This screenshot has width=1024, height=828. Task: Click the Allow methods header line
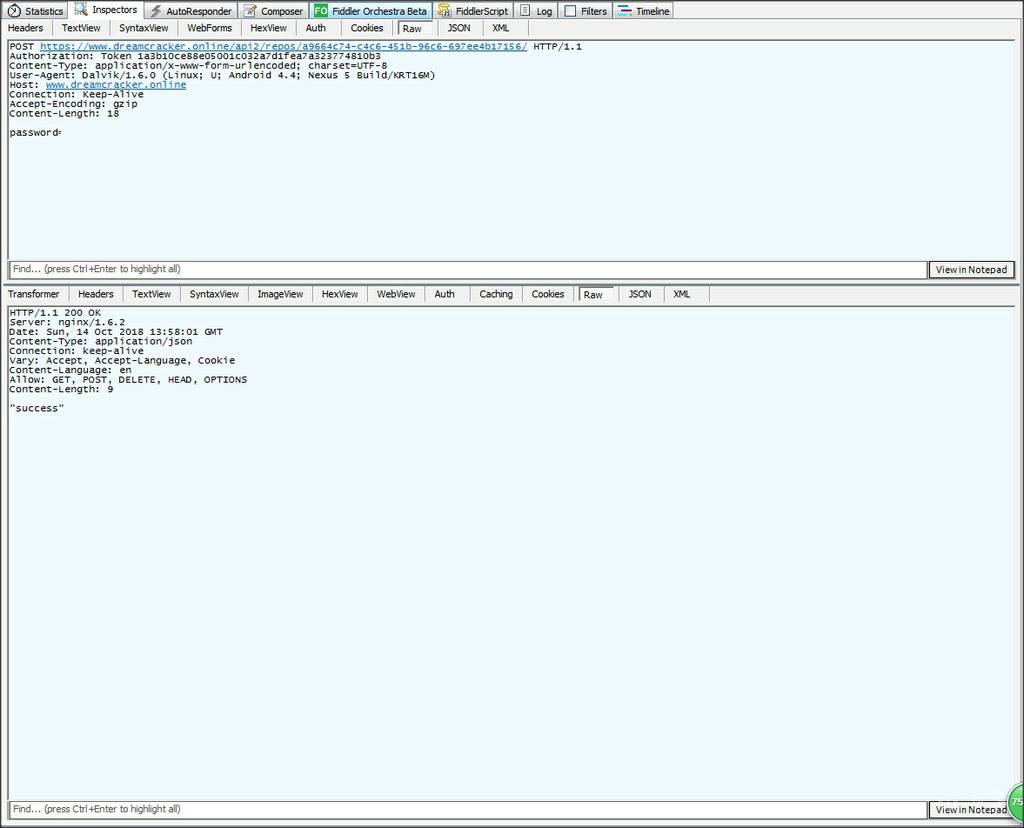128,379
